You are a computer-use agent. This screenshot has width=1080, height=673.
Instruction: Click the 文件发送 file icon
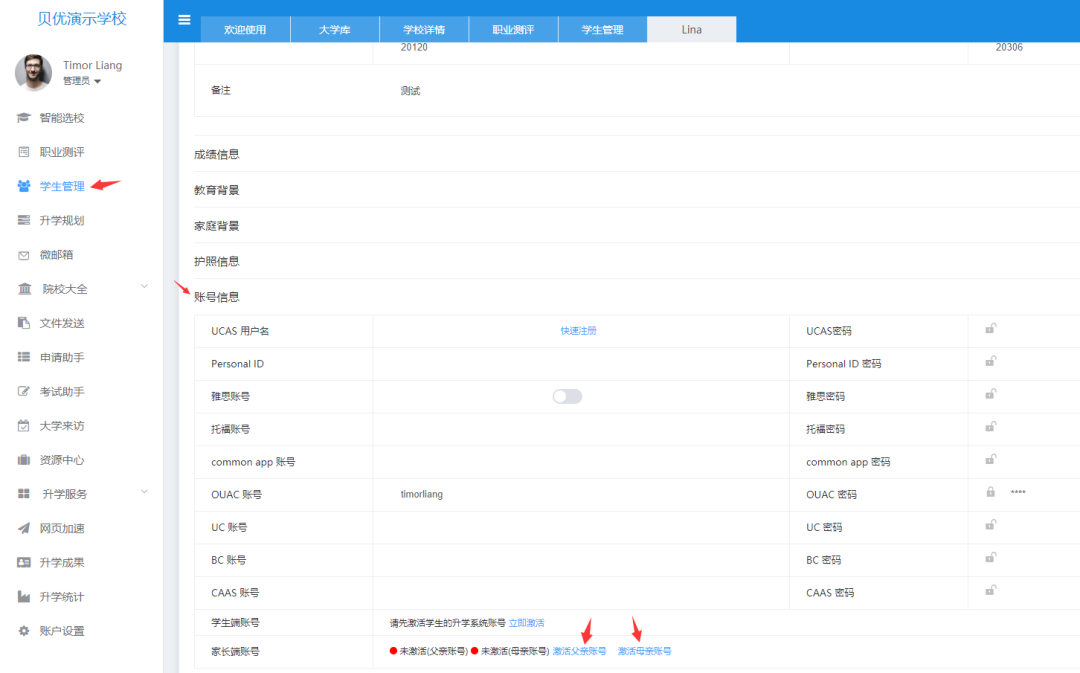[24, 323]
